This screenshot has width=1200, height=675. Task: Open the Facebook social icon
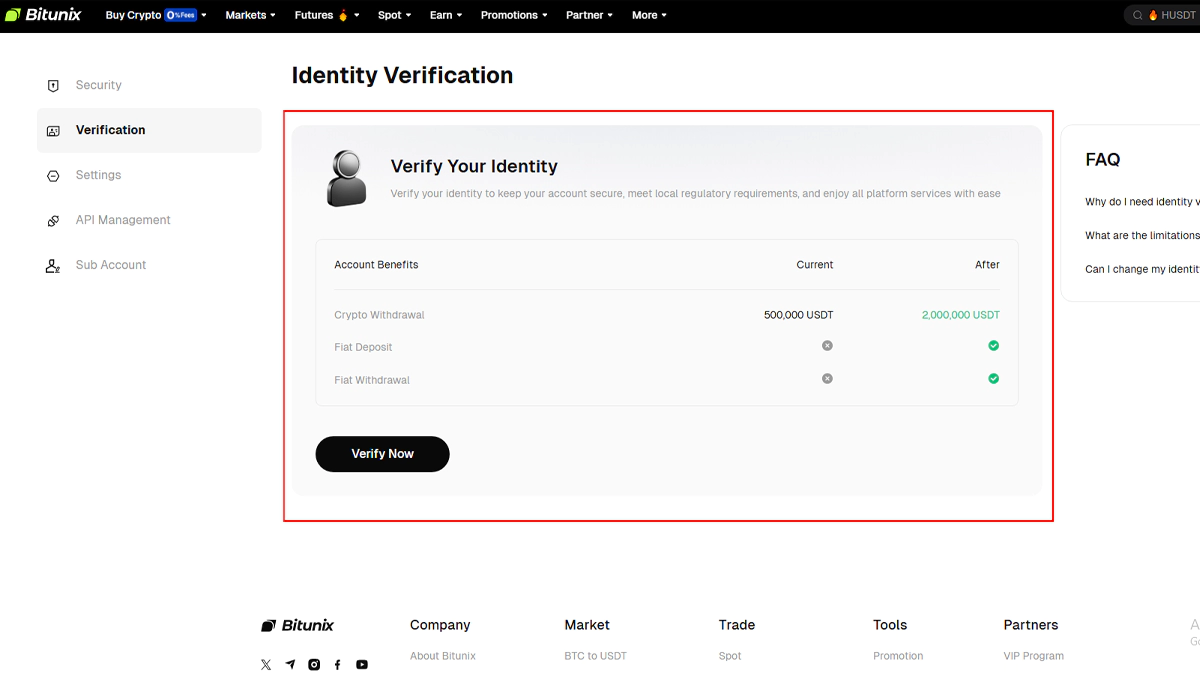(338, 665)
